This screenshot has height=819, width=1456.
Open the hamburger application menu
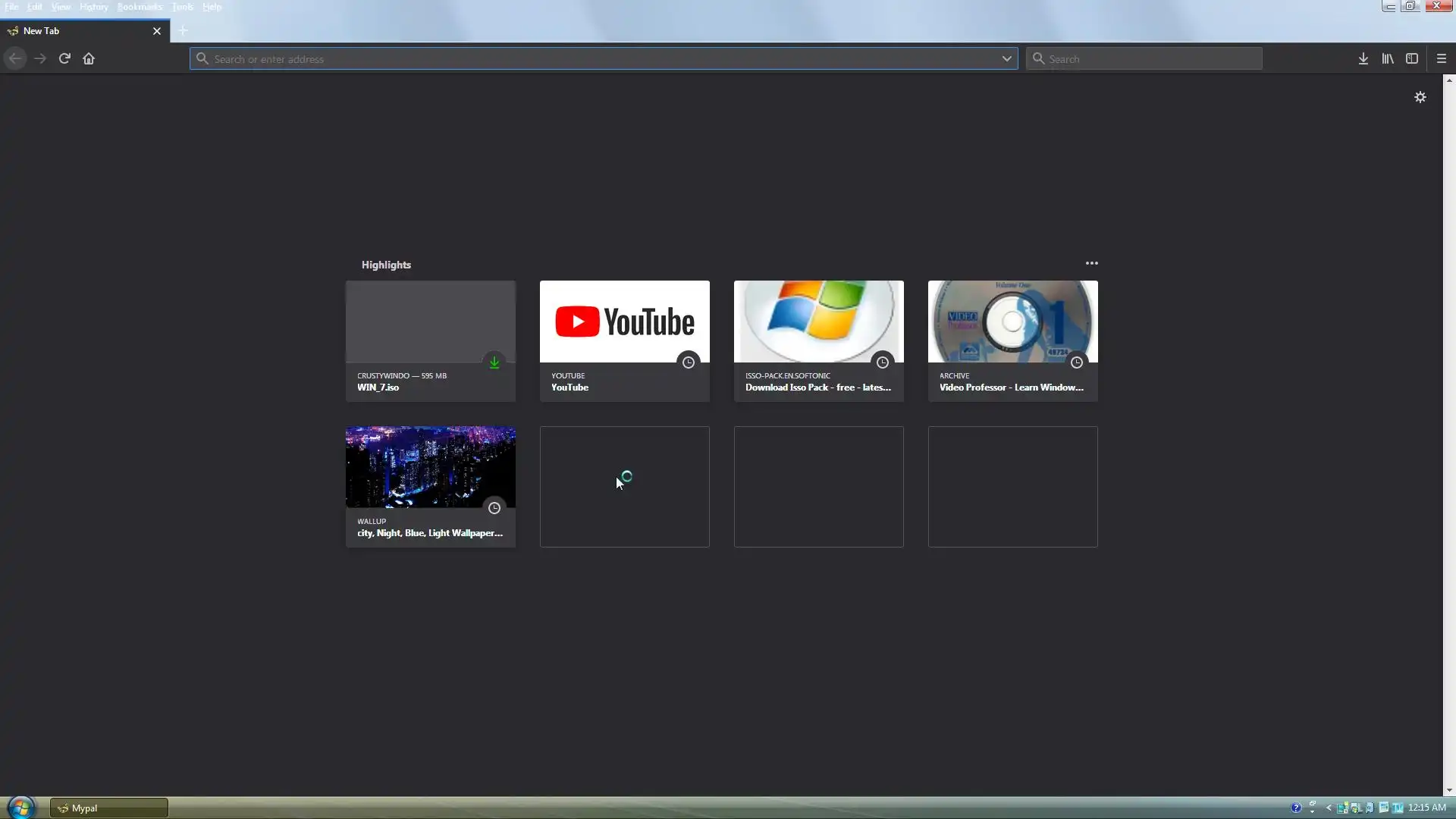pos(1441,58)
